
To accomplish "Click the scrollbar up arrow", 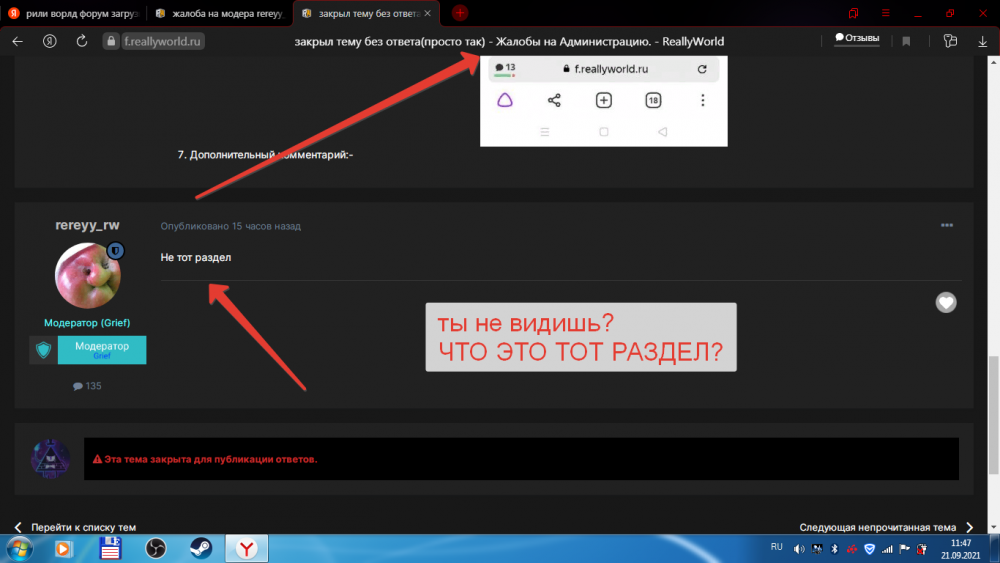I will (993, 62).
